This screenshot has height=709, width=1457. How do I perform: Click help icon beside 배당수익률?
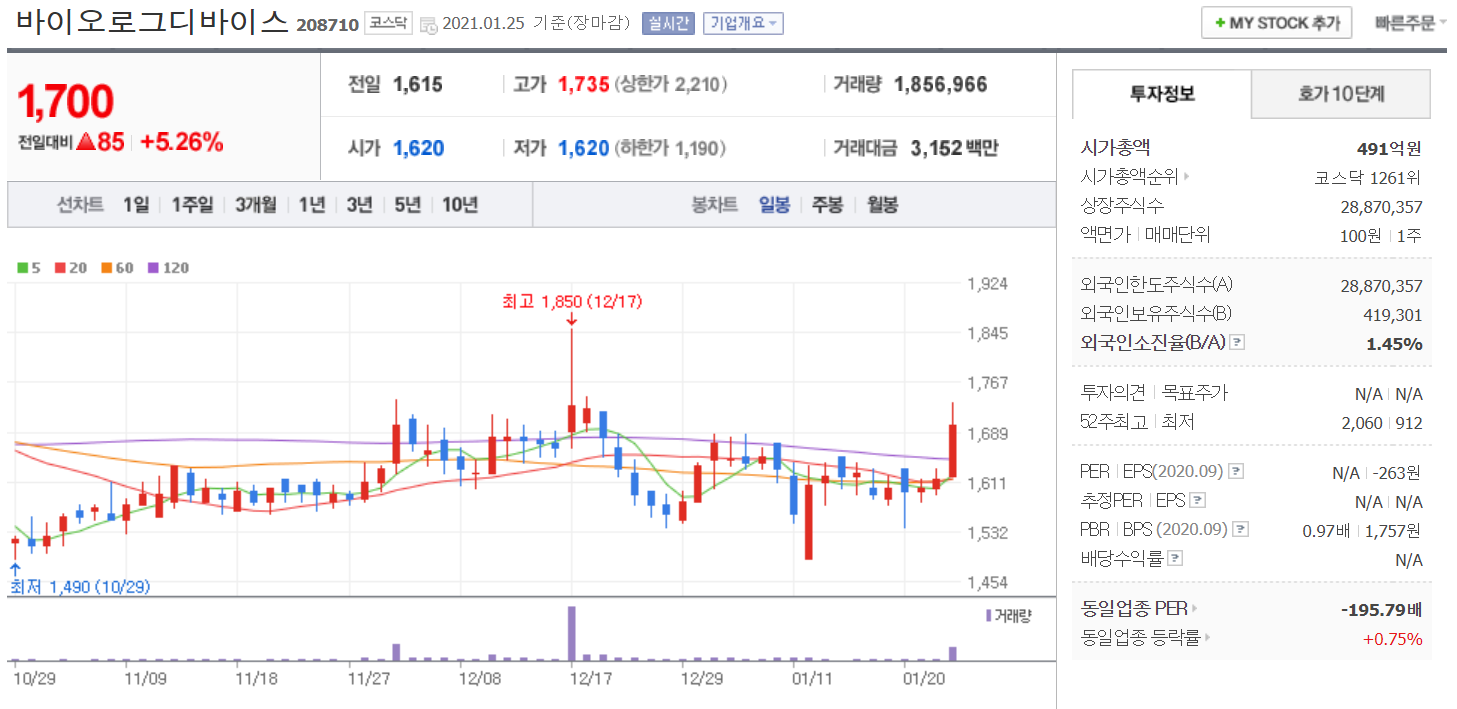click(1176, 559)
